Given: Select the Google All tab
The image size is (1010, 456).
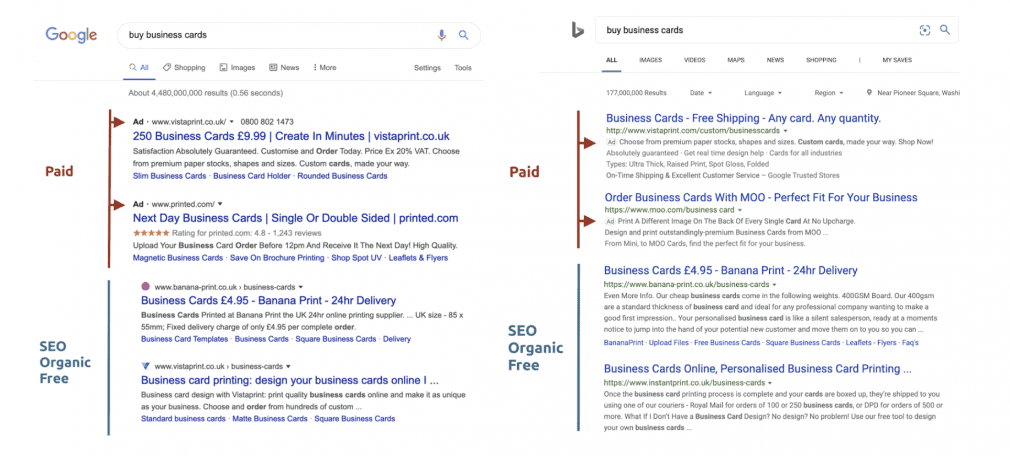Looking at the screenshot, I should coord(139,68).
